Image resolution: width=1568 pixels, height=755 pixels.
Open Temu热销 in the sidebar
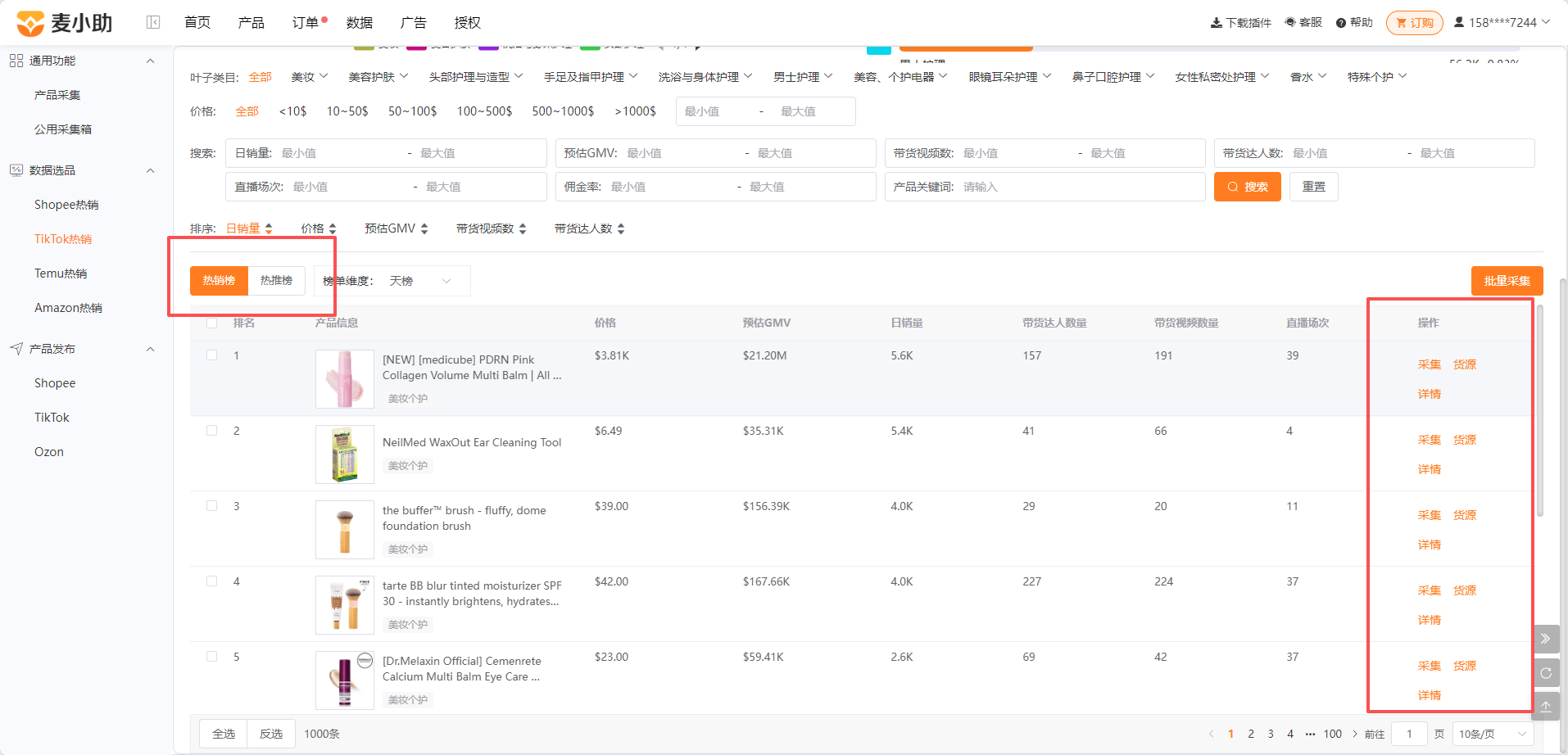click(61, 274)
